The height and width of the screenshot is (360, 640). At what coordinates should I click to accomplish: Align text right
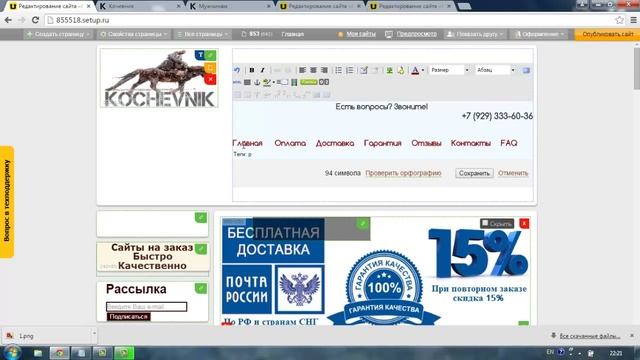click(x=324, y=70)
